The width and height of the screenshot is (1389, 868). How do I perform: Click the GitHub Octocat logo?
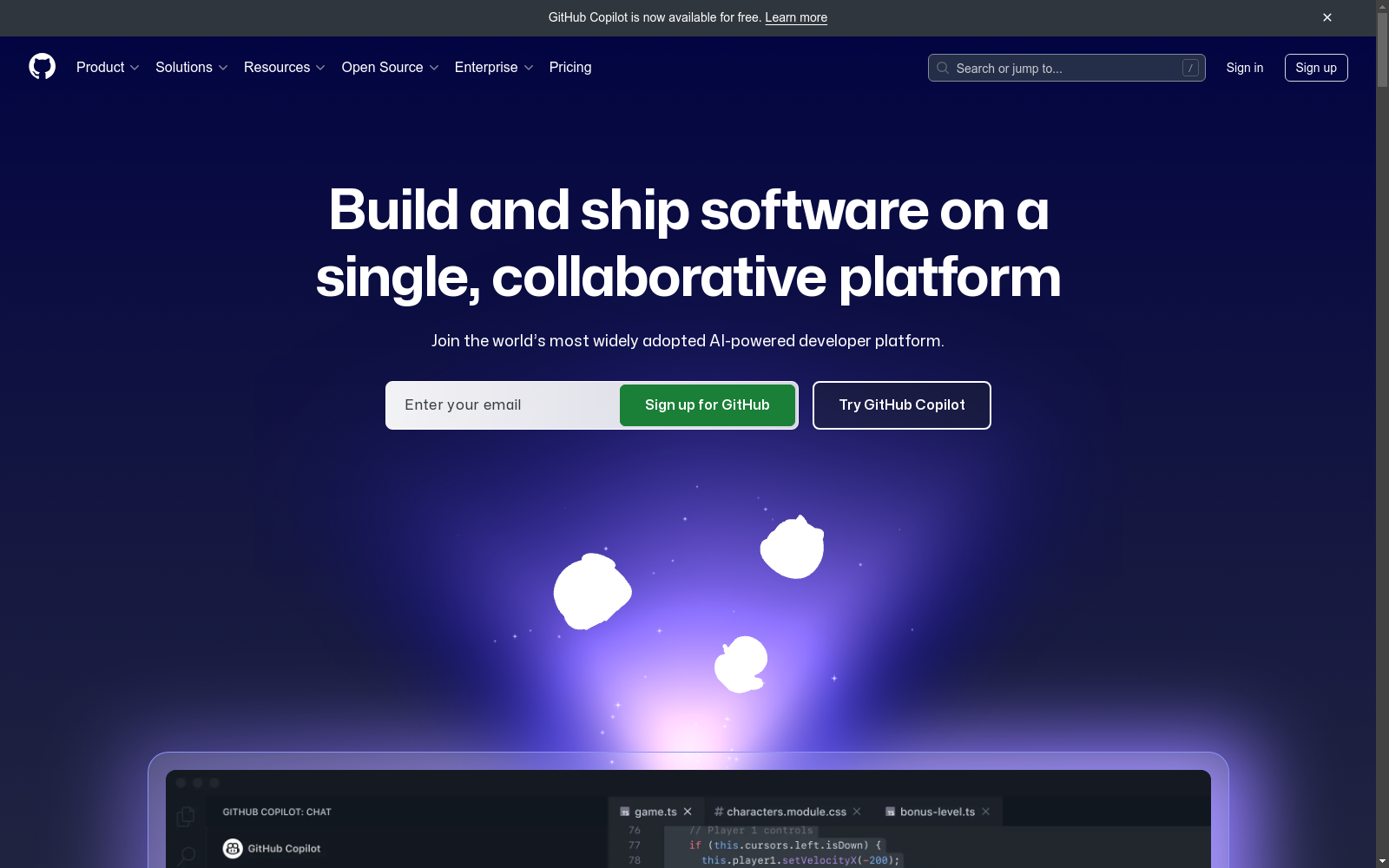[x=42, y=67]
